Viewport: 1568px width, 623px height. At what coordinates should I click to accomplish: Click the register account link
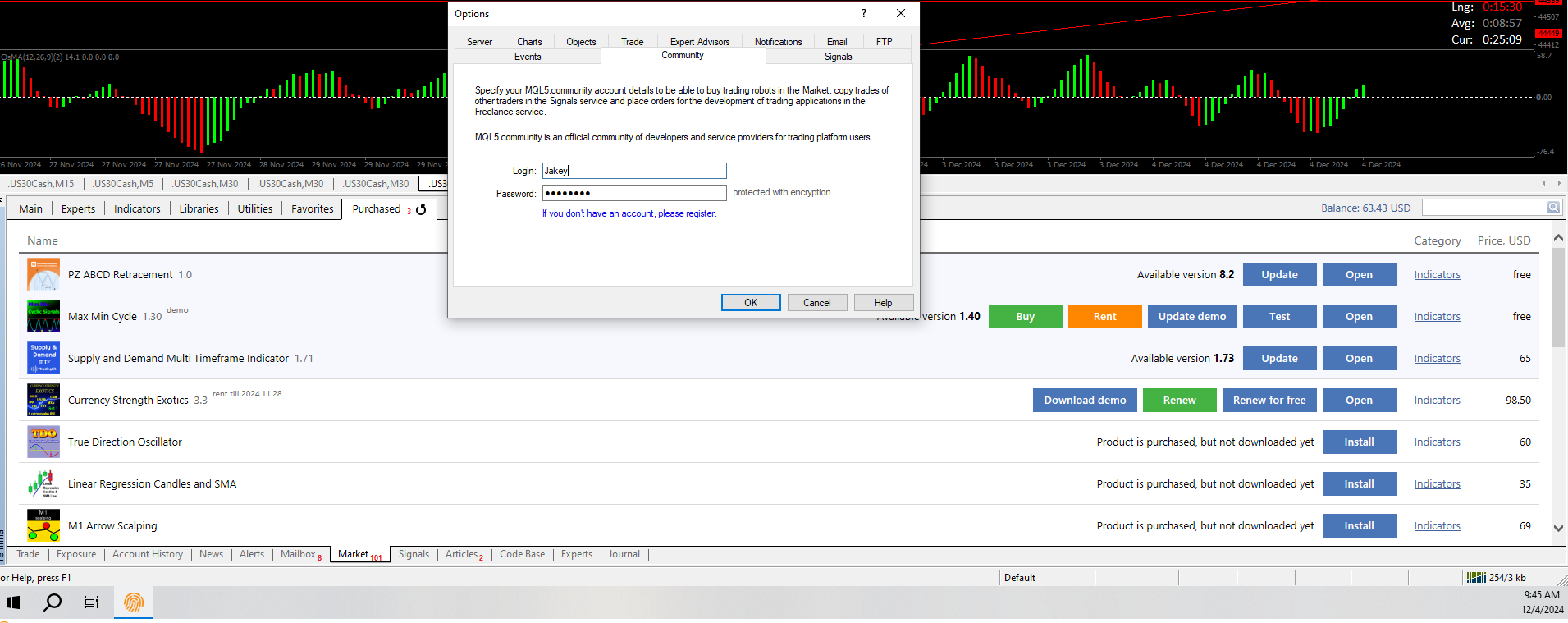pos(629,213)
